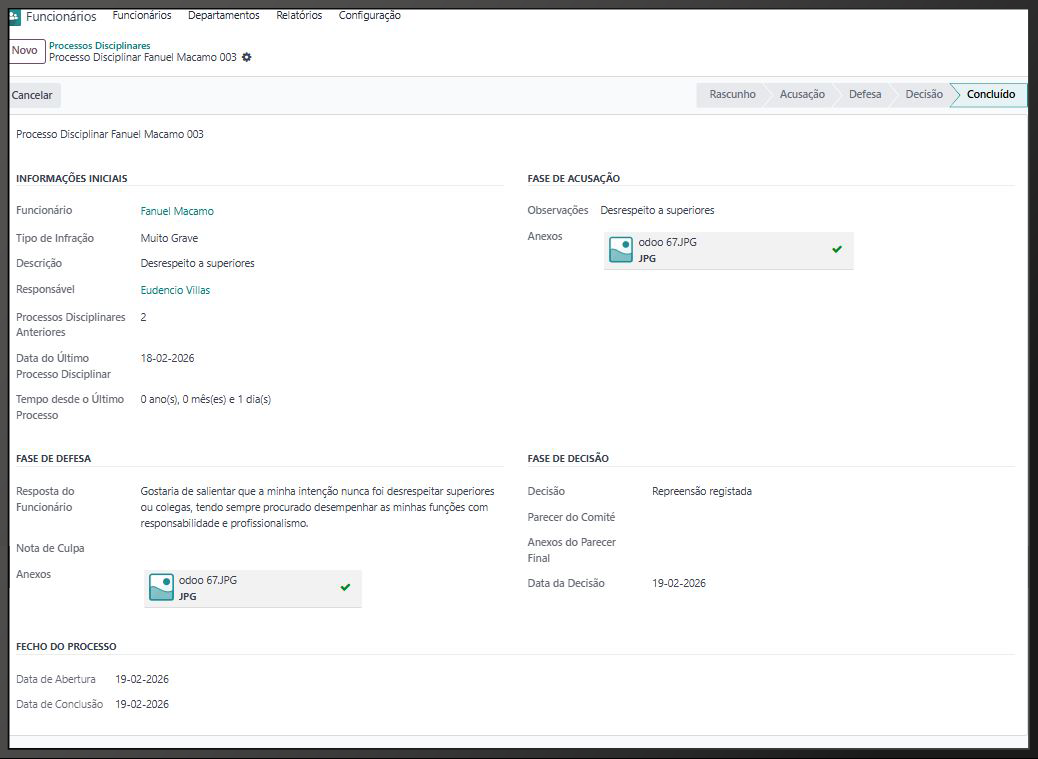
Task: Select the Acusação status stage
Action: click(802, 95)
